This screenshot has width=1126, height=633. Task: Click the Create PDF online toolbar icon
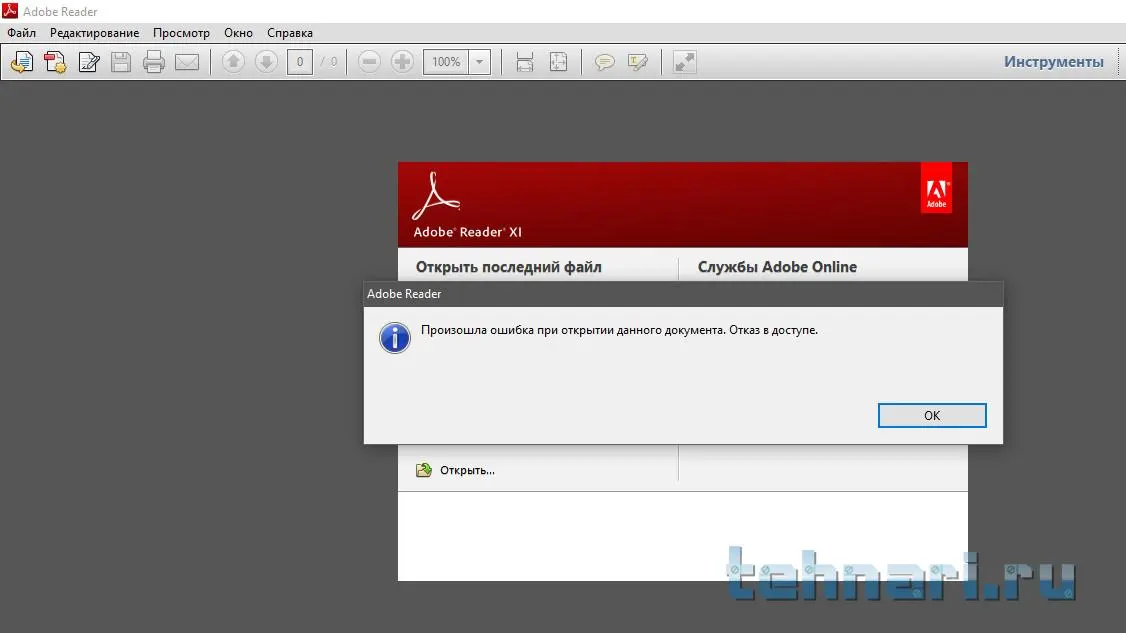55,62
